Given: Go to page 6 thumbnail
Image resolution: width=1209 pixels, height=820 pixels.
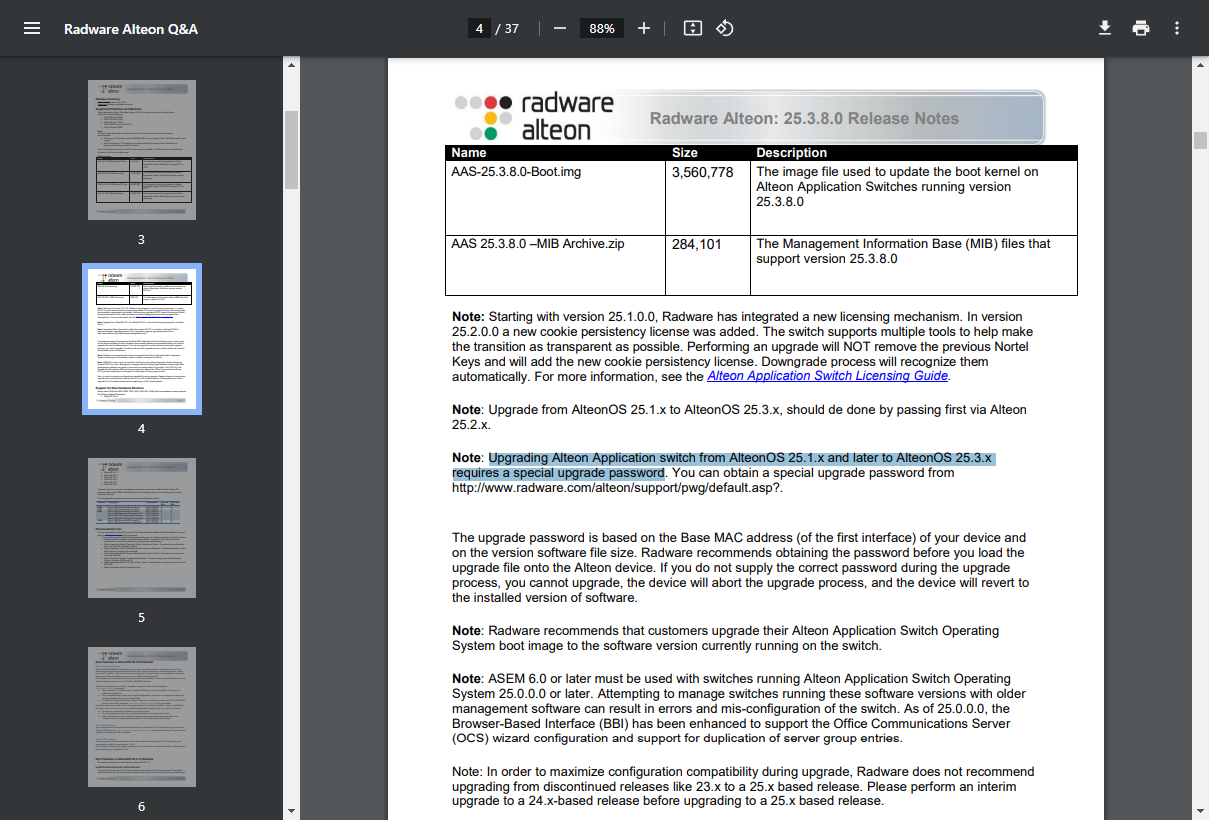Looking at the screenshot, I should coord(142,717).
